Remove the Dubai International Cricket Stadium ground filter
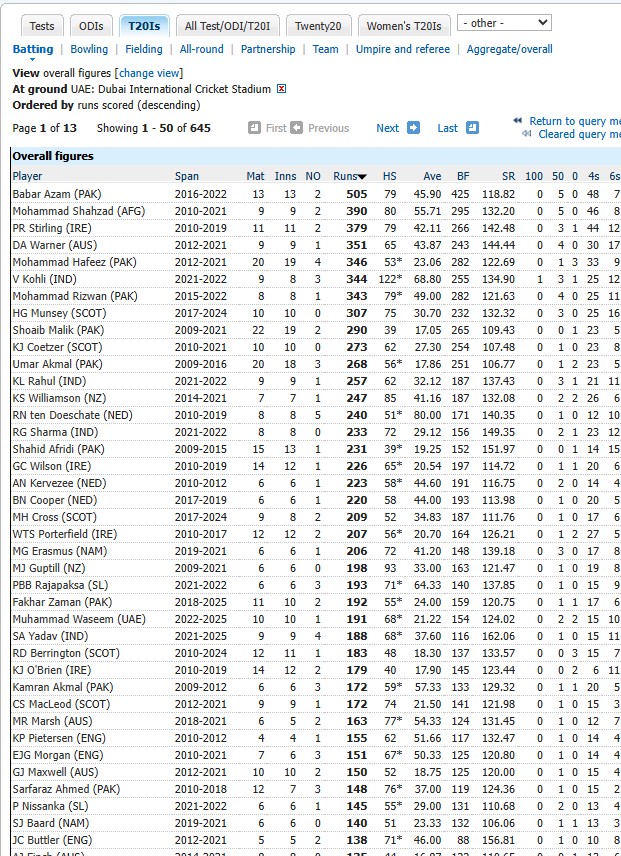Viewport: 621px width, 856px height. (x=281, y=89)
